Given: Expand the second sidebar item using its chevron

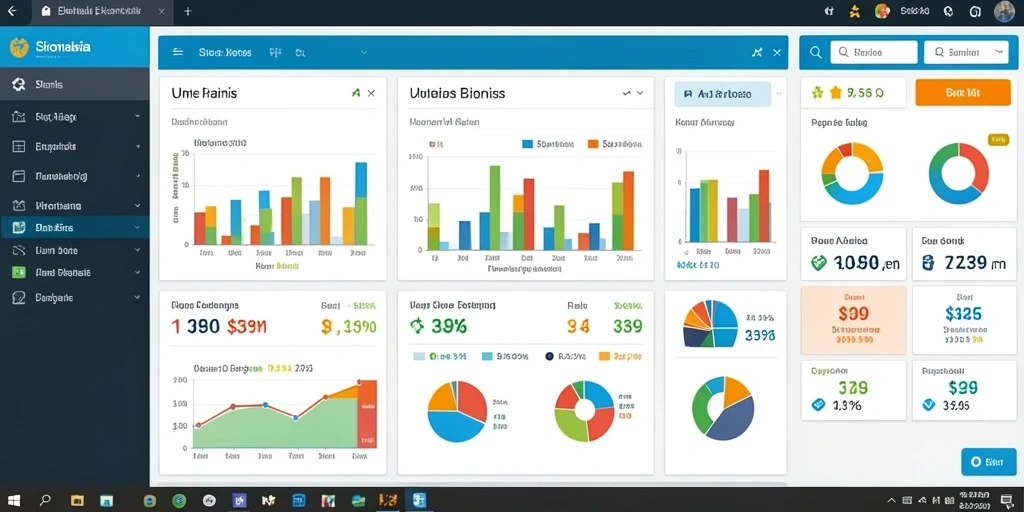Looking at the screenshot, I should point(137,116).
